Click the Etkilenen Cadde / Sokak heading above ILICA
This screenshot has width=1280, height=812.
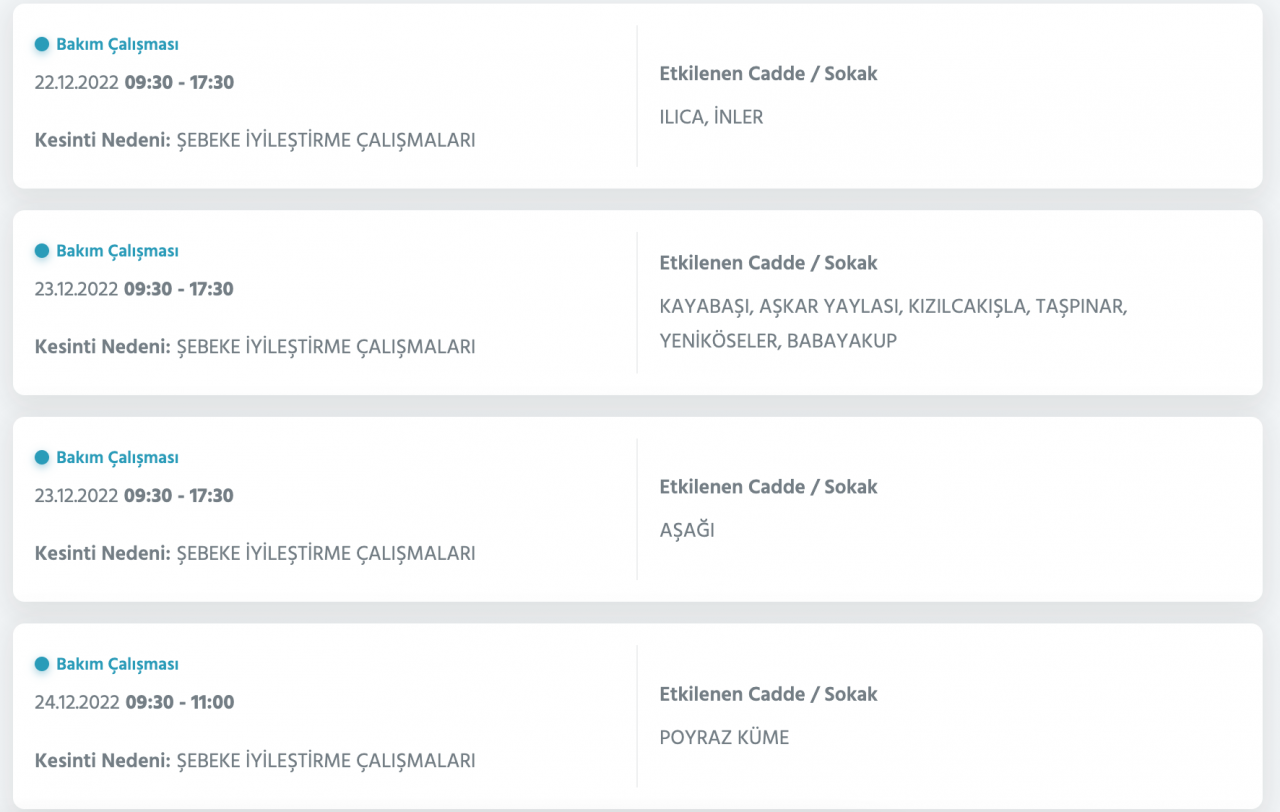tap(768, 73)
